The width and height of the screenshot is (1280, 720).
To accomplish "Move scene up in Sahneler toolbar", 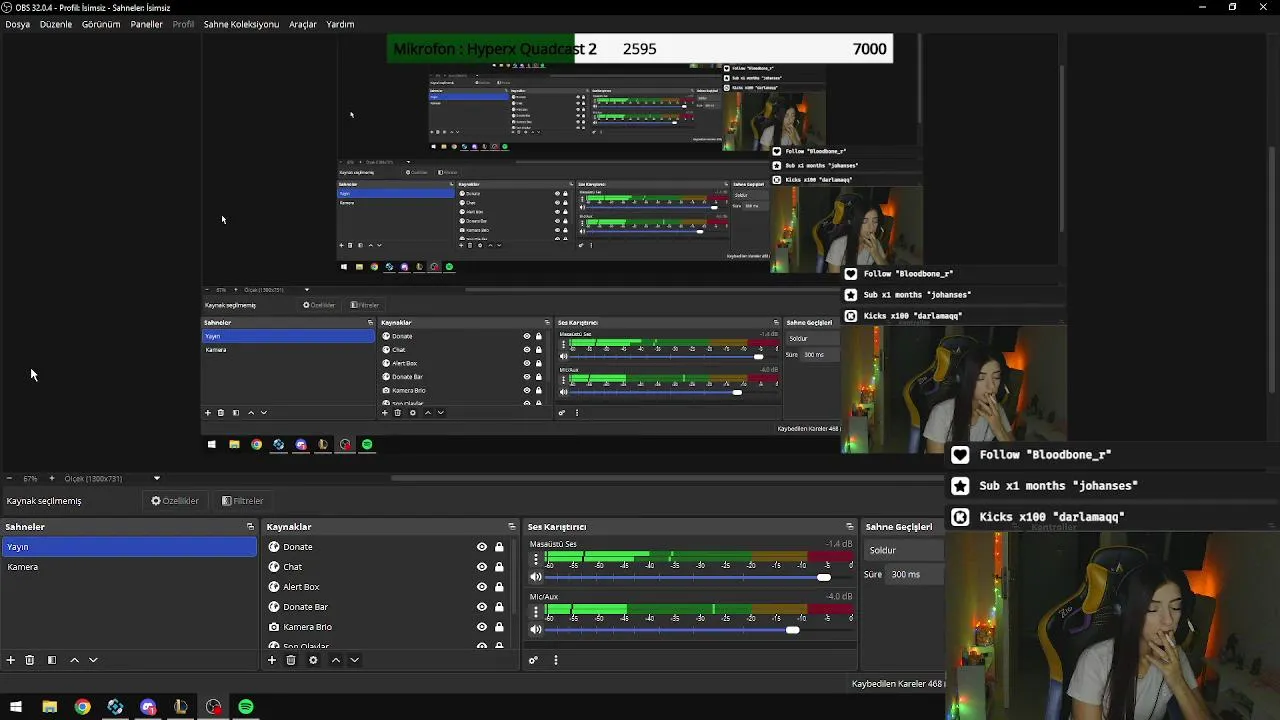I will (74, 660).
